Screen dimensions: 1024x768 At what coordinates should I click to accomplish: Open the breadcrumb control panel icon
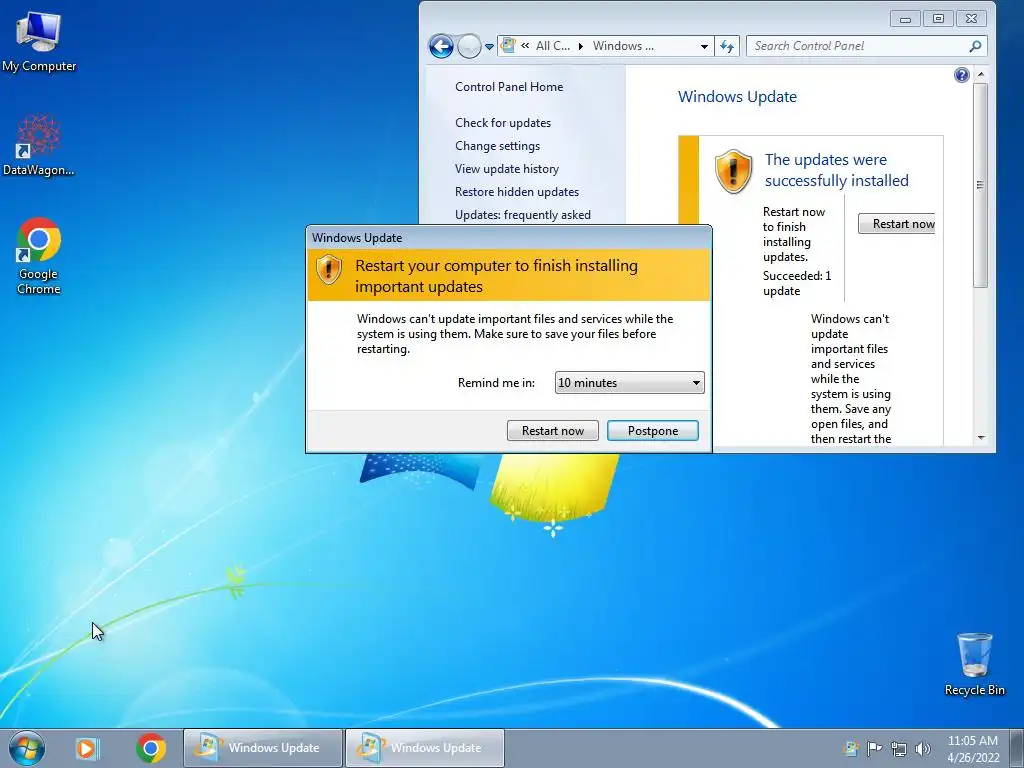(508, 46)
